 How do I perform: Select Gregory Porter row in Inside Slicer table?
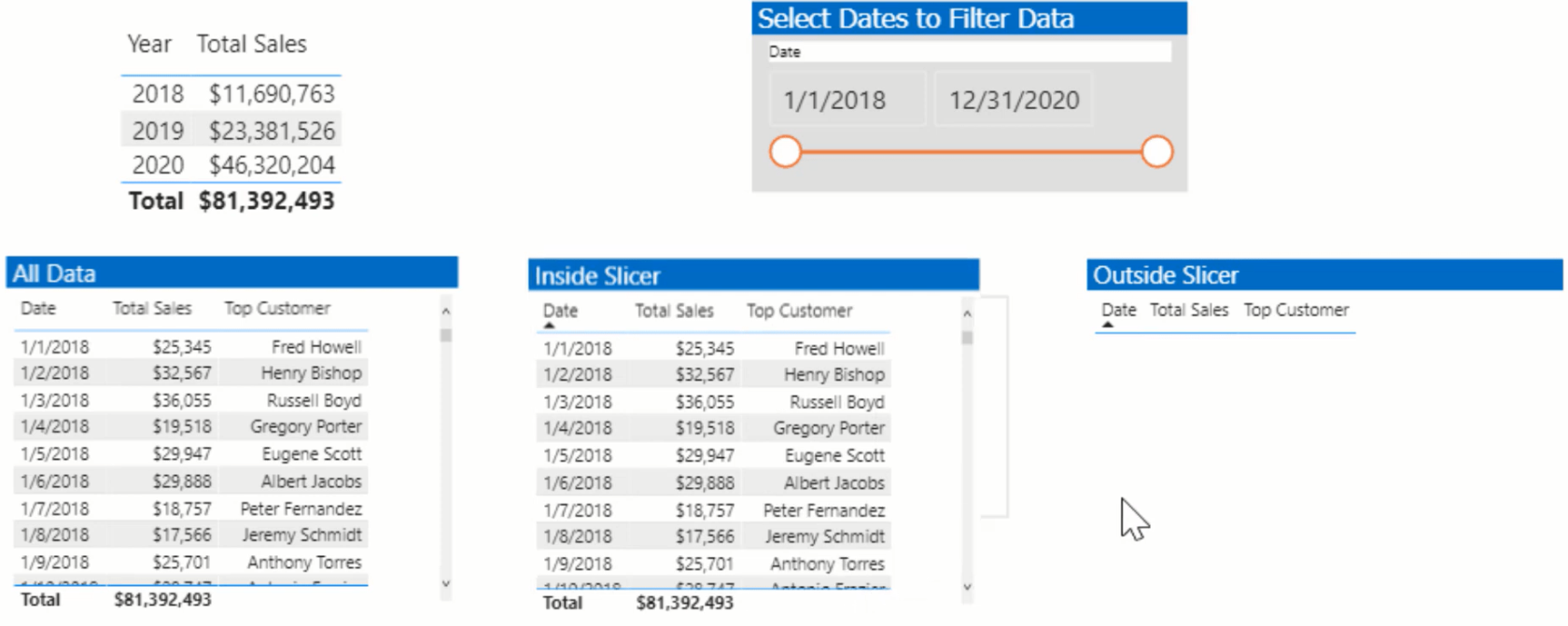(x=713, y=428)
